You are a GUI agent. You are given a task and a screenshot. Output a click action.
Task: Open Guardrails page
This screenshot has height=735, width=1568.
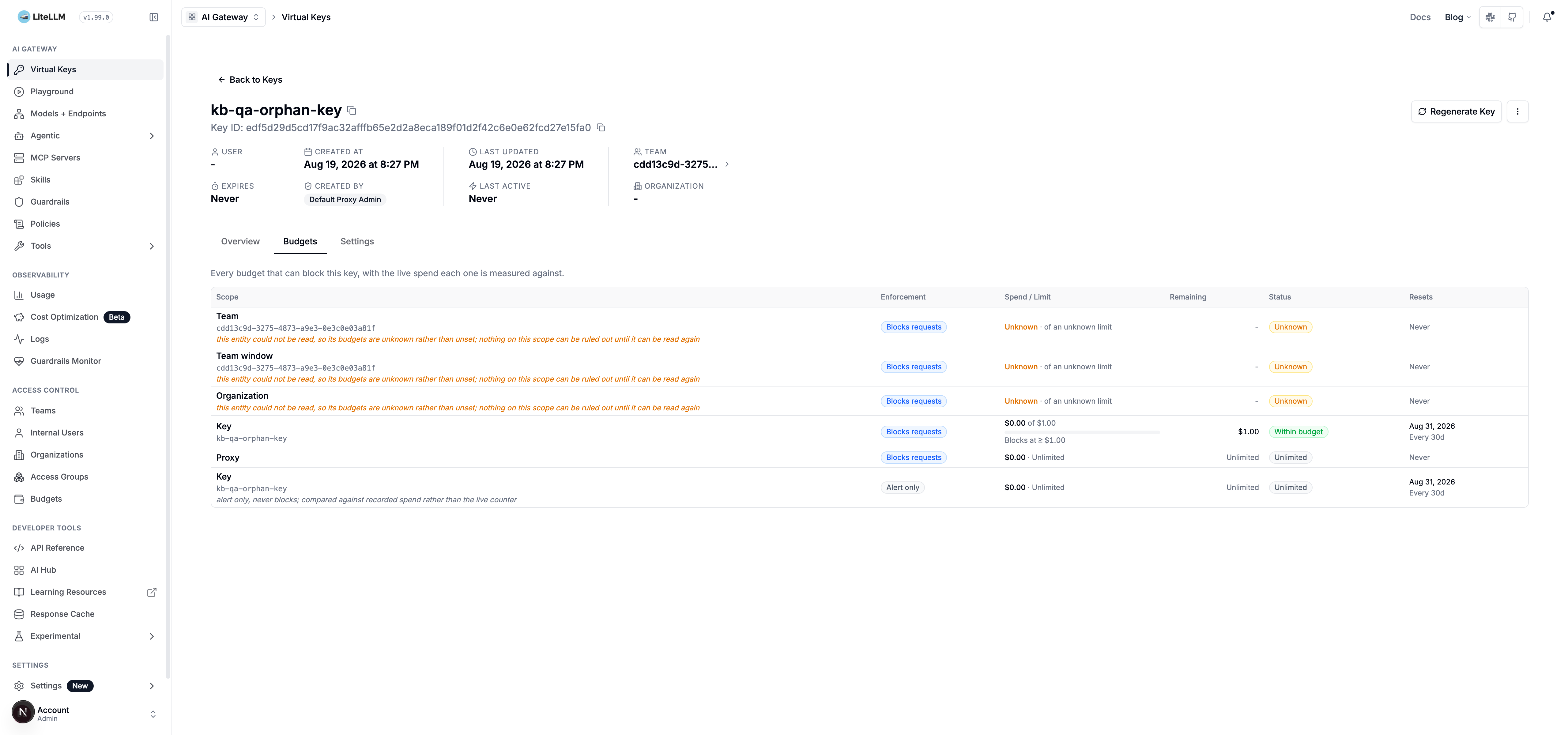pos(85,202)
